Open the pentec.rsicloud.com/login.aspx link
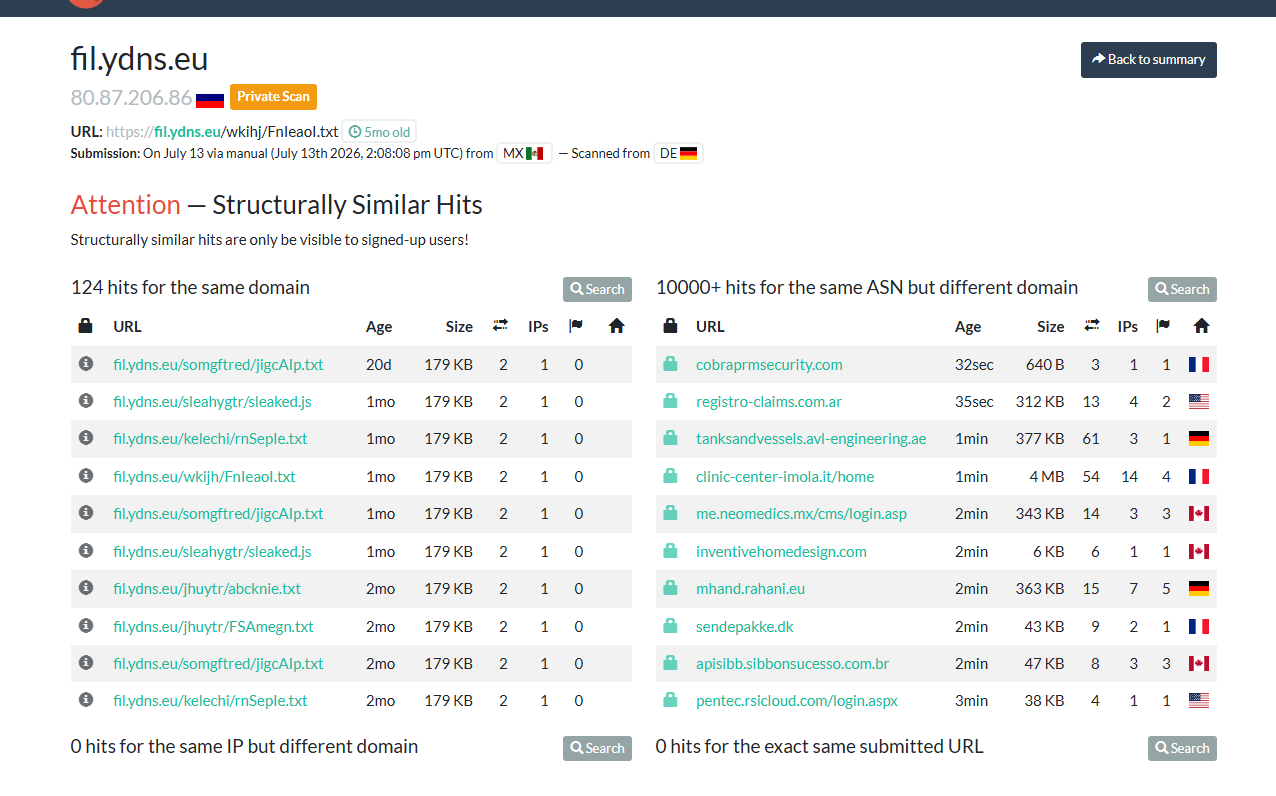 796,700
